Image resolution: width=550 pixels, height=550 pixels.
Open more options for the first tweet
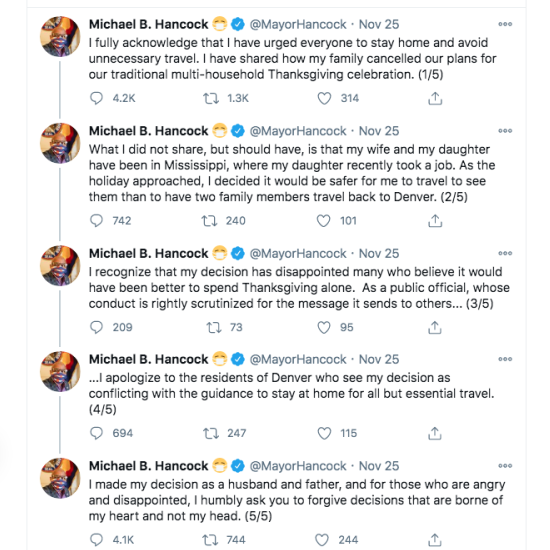click(505, 24)
